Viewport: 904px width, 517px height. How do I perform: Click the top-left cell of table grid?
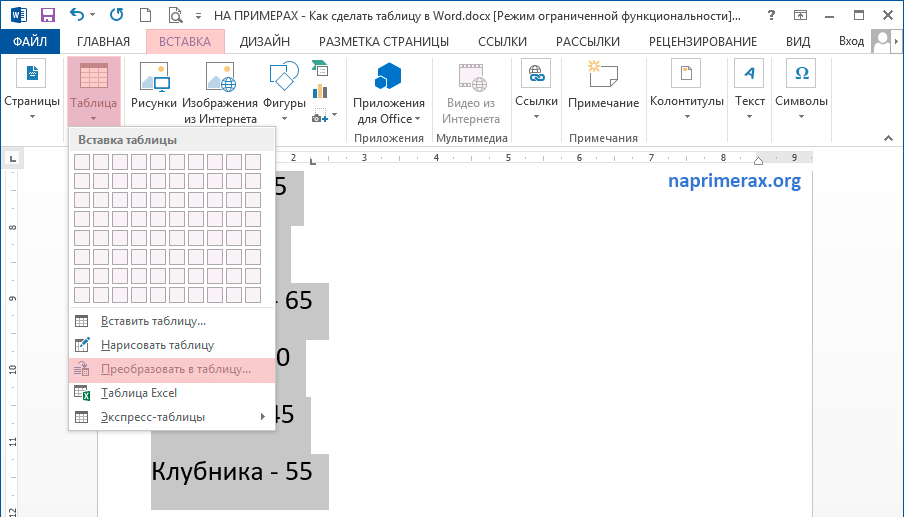click(82, 162)
